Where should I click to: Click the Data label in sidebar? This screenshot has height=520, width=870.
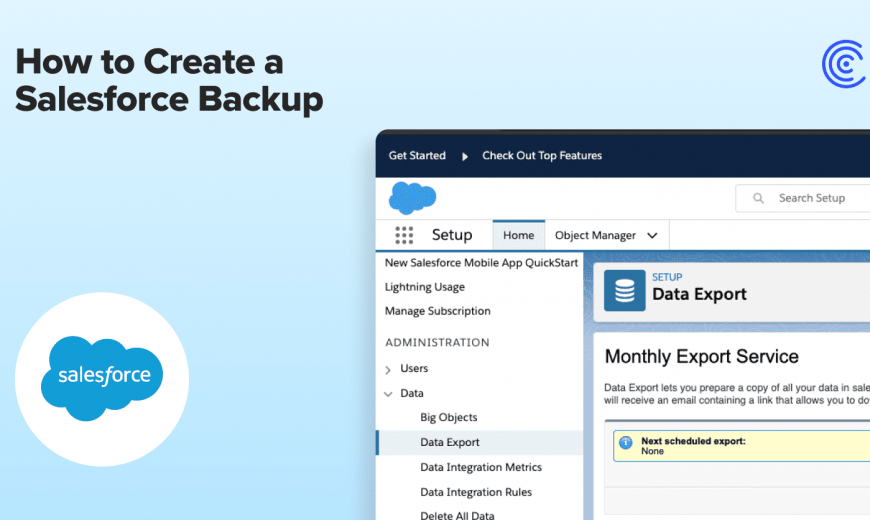tap(412, 393)
